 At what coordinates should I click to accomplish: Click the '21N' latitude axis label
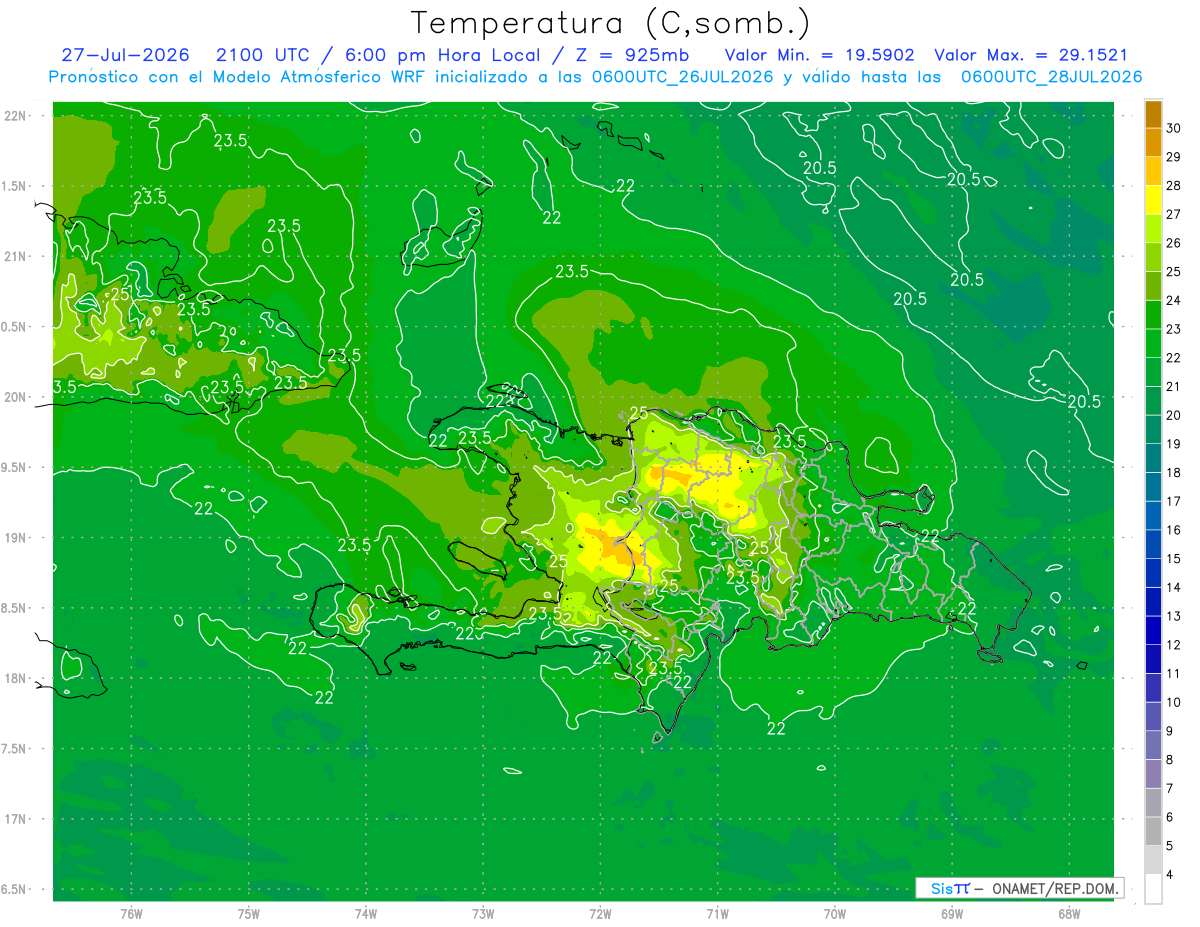point(17,256)
